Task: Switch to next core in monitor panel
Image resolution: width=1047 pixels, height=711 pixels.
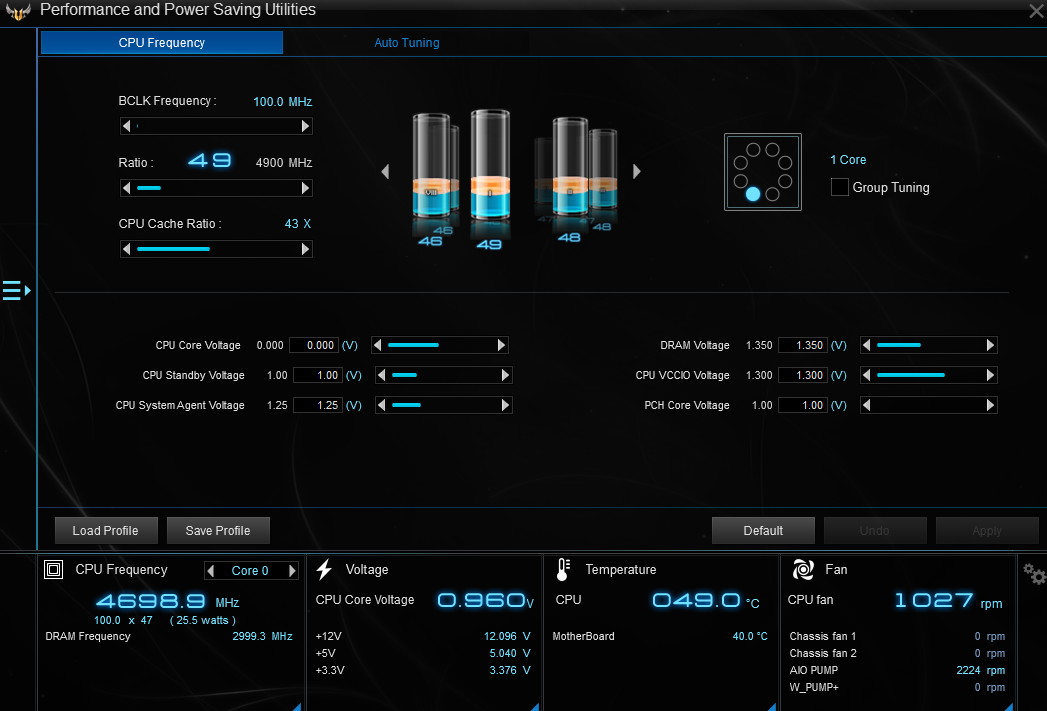Action: click(292, 571)
